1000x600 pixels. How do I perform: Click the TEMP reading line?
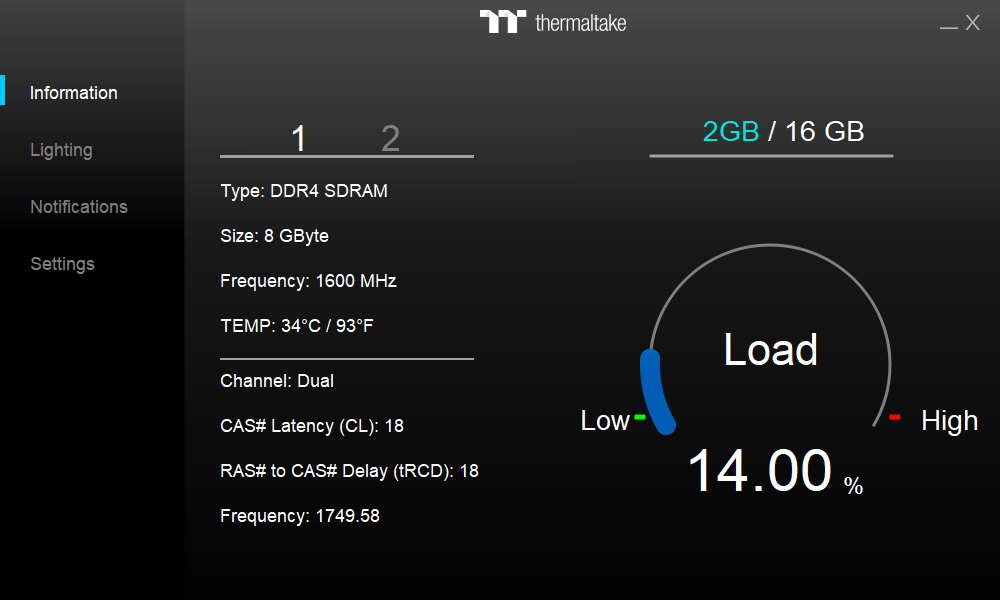(x=297, y=326)
